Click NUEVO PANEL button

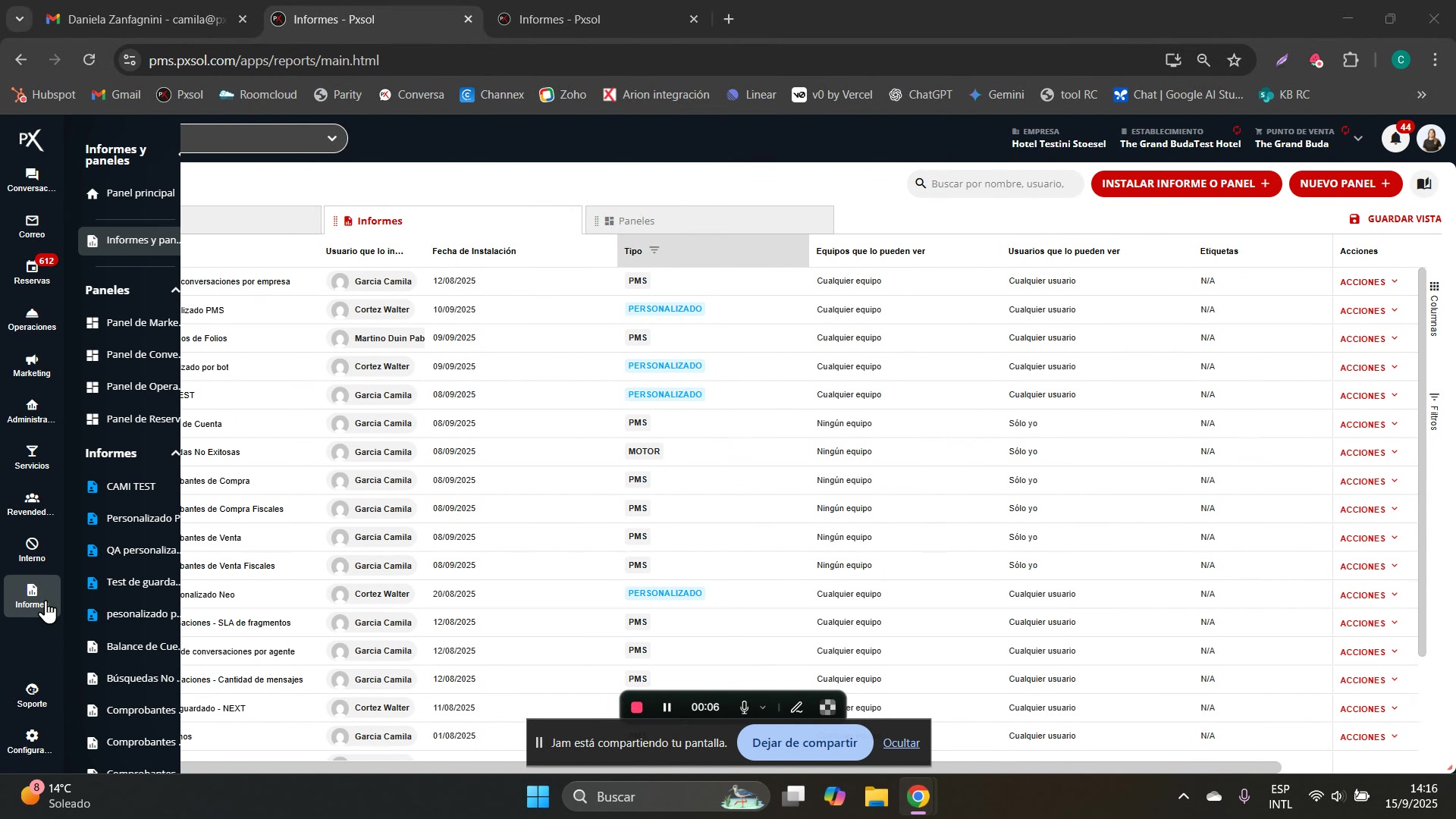pos(1345,184)
